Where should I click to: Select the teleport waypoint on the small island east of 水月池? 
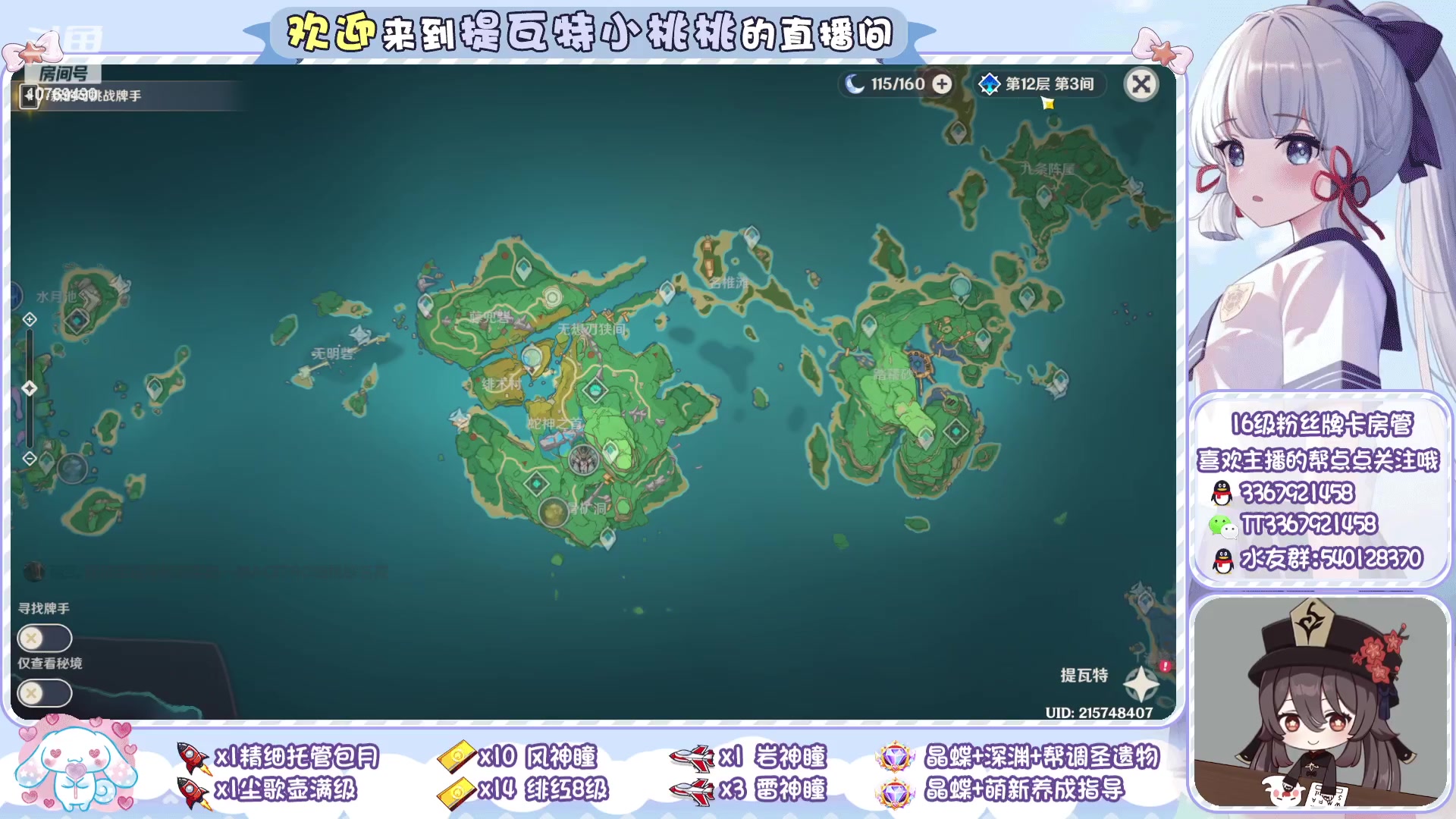[x=155, y=388]
